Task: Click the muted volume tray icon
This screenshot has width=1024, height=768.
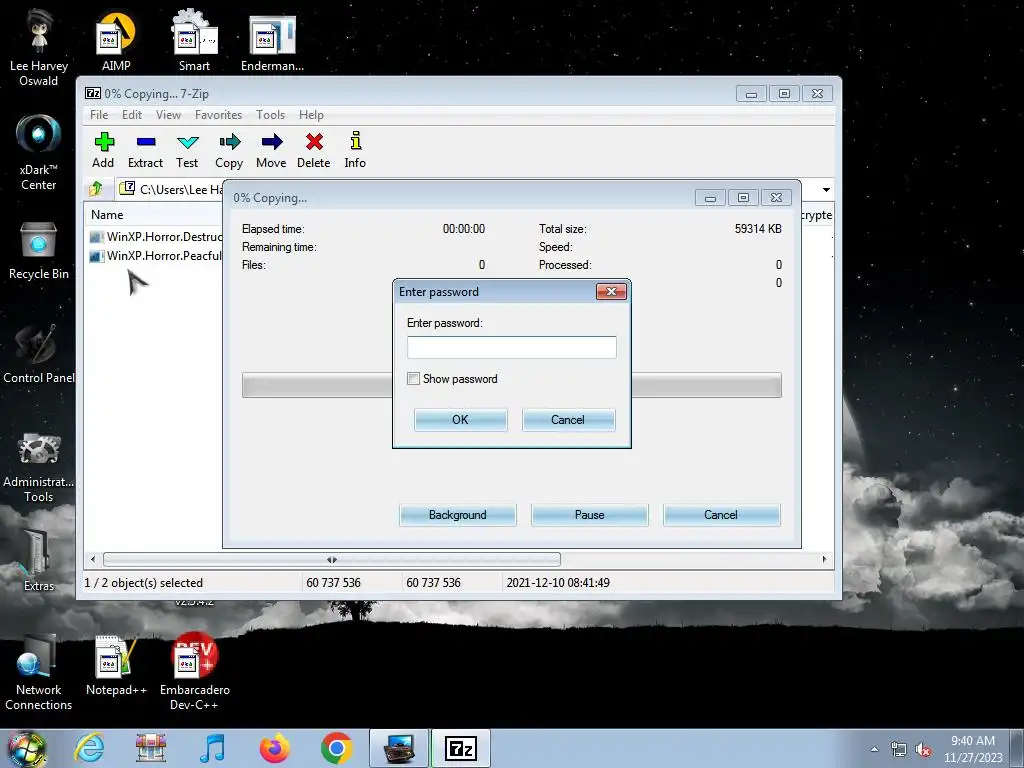Action: click(x=923, y=750)
